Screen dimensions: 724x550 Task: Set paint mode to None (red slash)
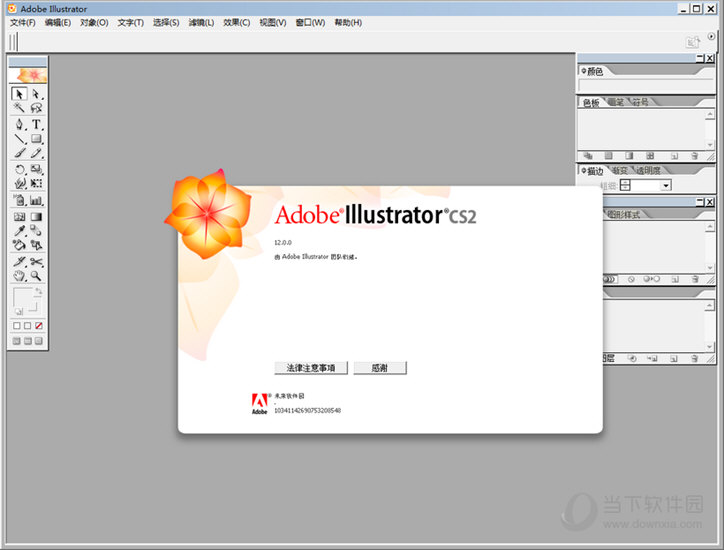39,326
